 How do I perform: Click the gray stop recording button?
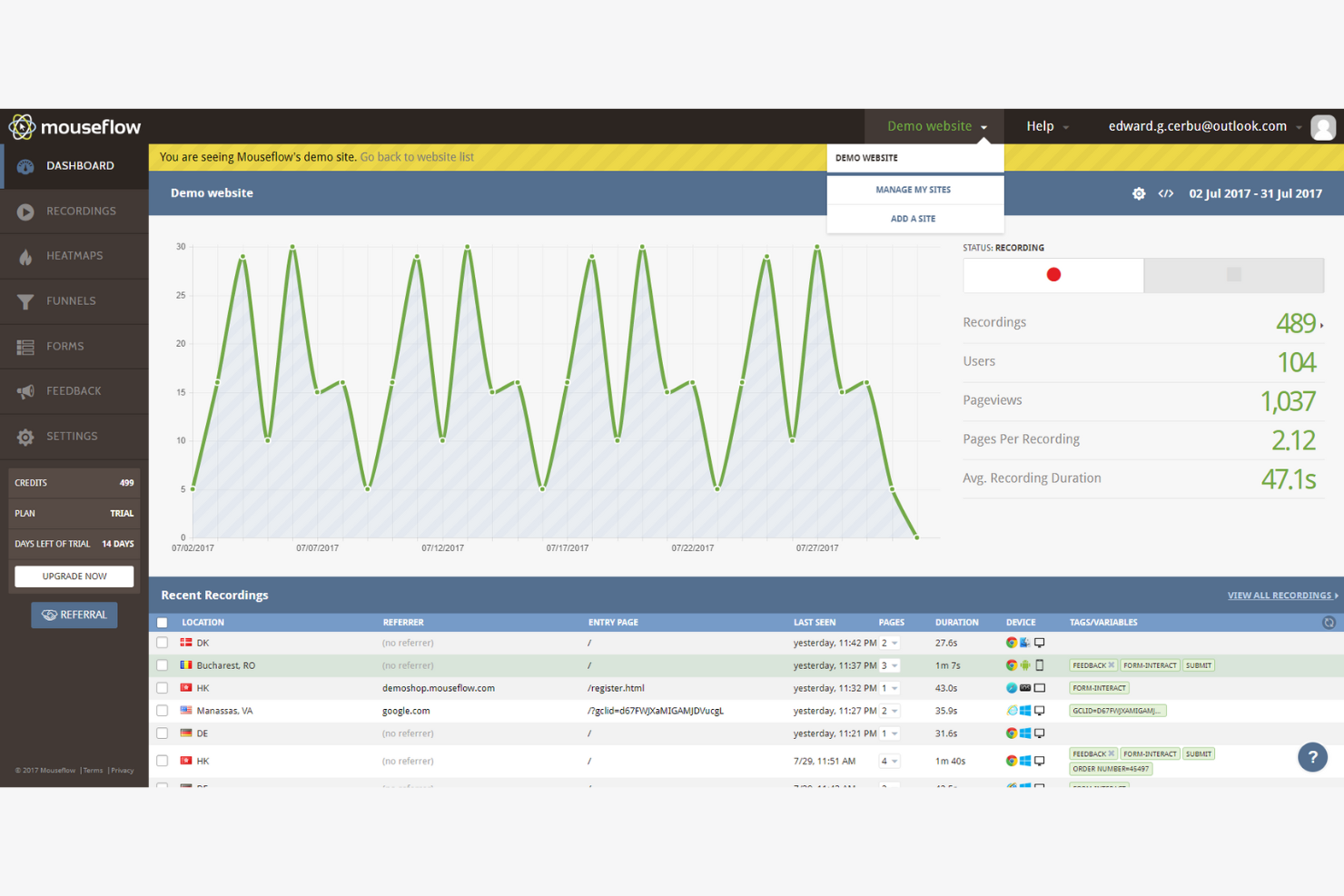point(1234,275)
